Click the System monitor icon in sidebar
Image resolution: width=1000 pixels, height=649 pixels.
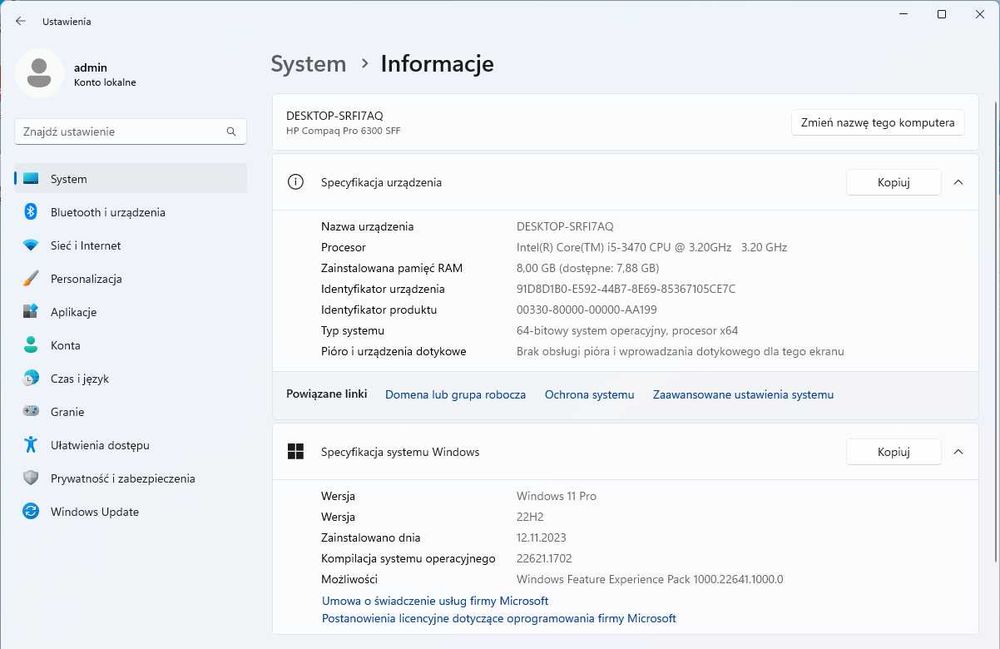(x=31, y=179)
